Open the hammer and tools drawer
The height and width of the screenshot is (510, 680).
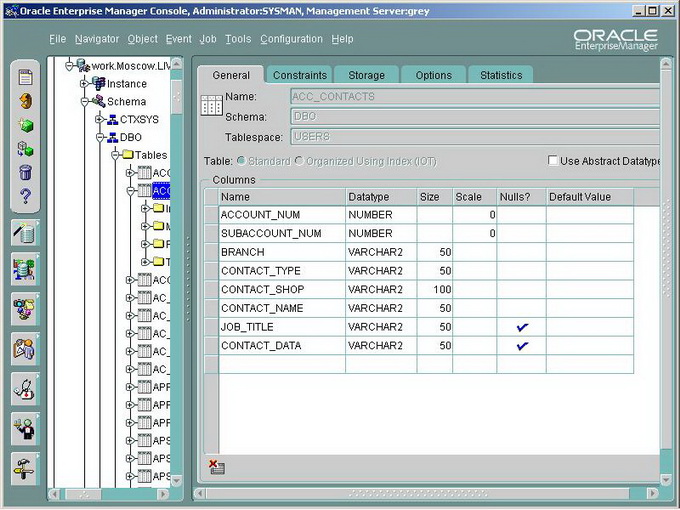click(x=25, y=469)
